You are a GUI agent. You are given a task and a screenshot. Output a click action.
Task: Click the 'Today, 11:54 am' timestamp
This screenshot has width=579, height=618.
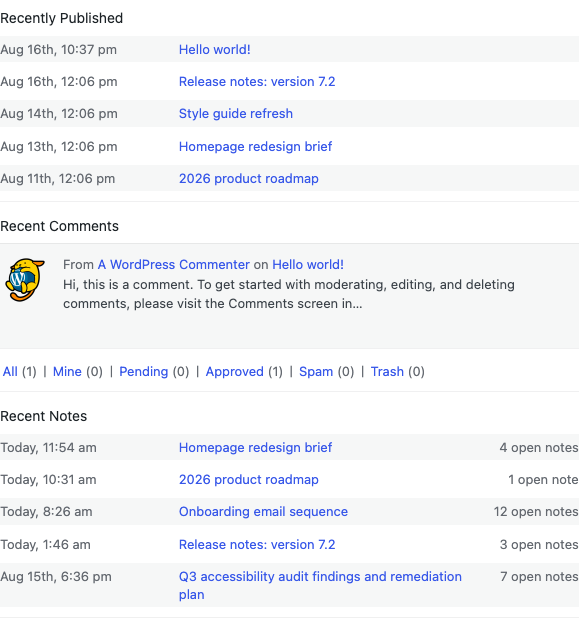48,448
